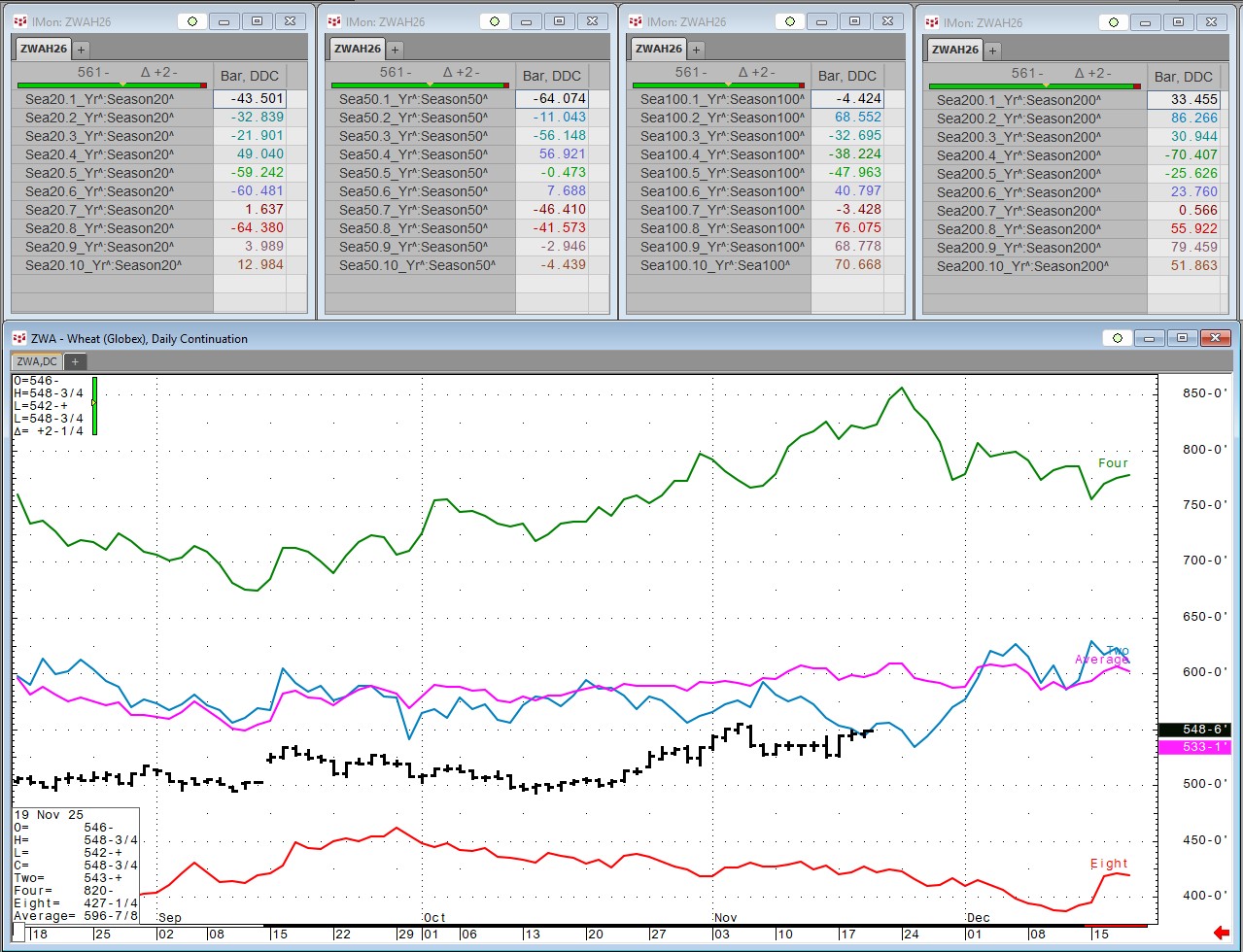Image resolution: width=1243 pixels, height=952 pixels.
Task: Click the plus tab button in the Season100 monitor
Action: pos(696,49)
